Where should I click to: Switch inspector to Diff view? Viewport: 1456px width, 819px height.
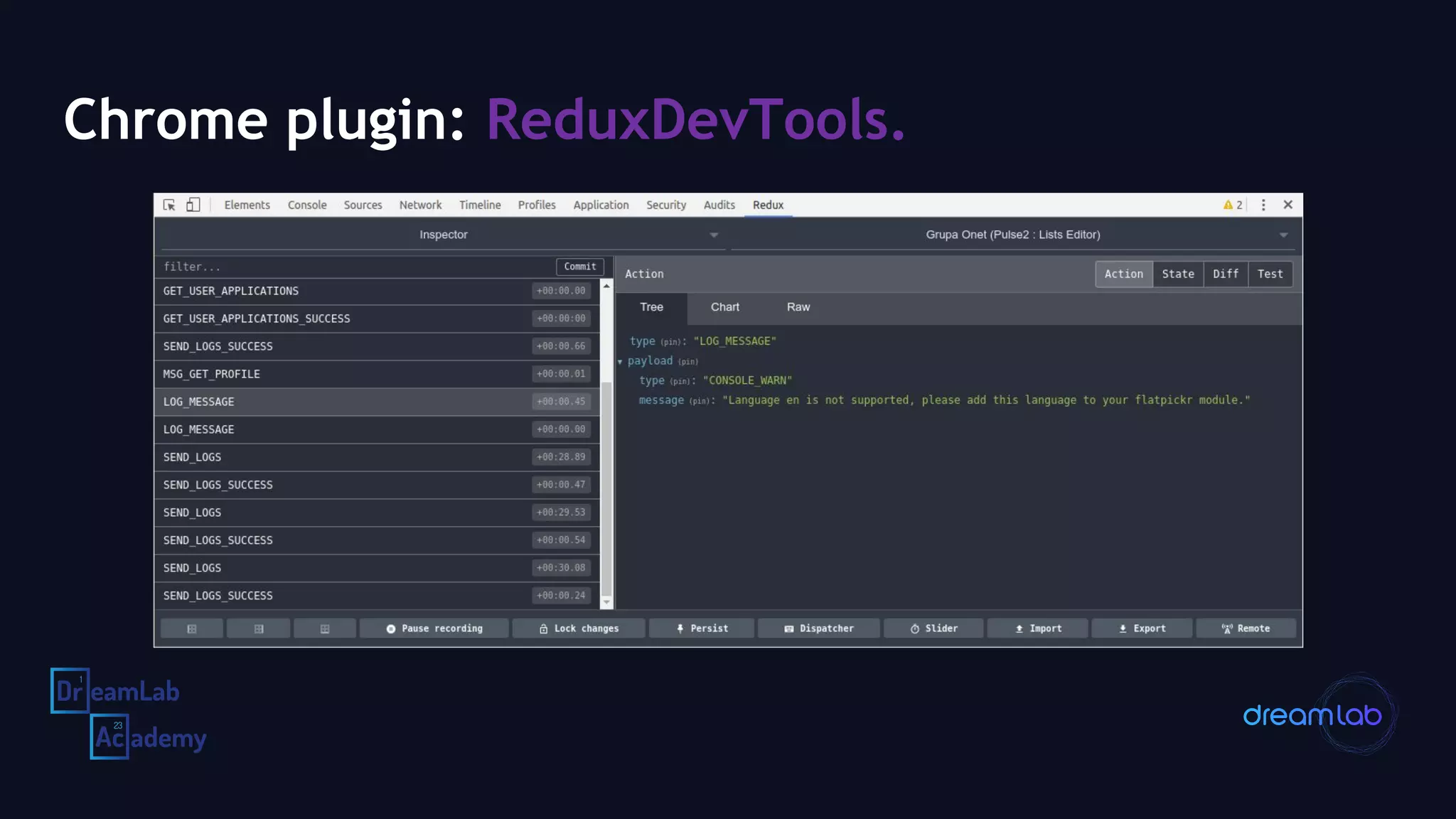click(x=1226, y=274)
